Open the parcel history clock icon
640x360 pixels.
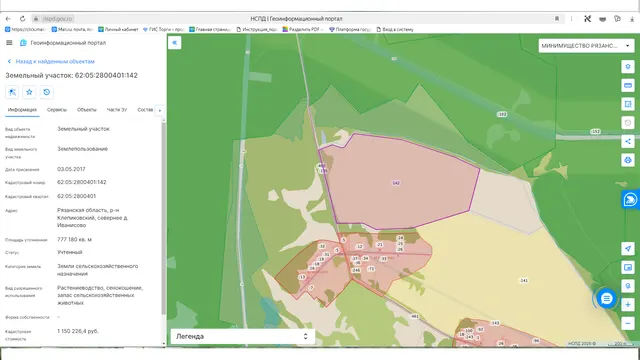pos(47,92)
